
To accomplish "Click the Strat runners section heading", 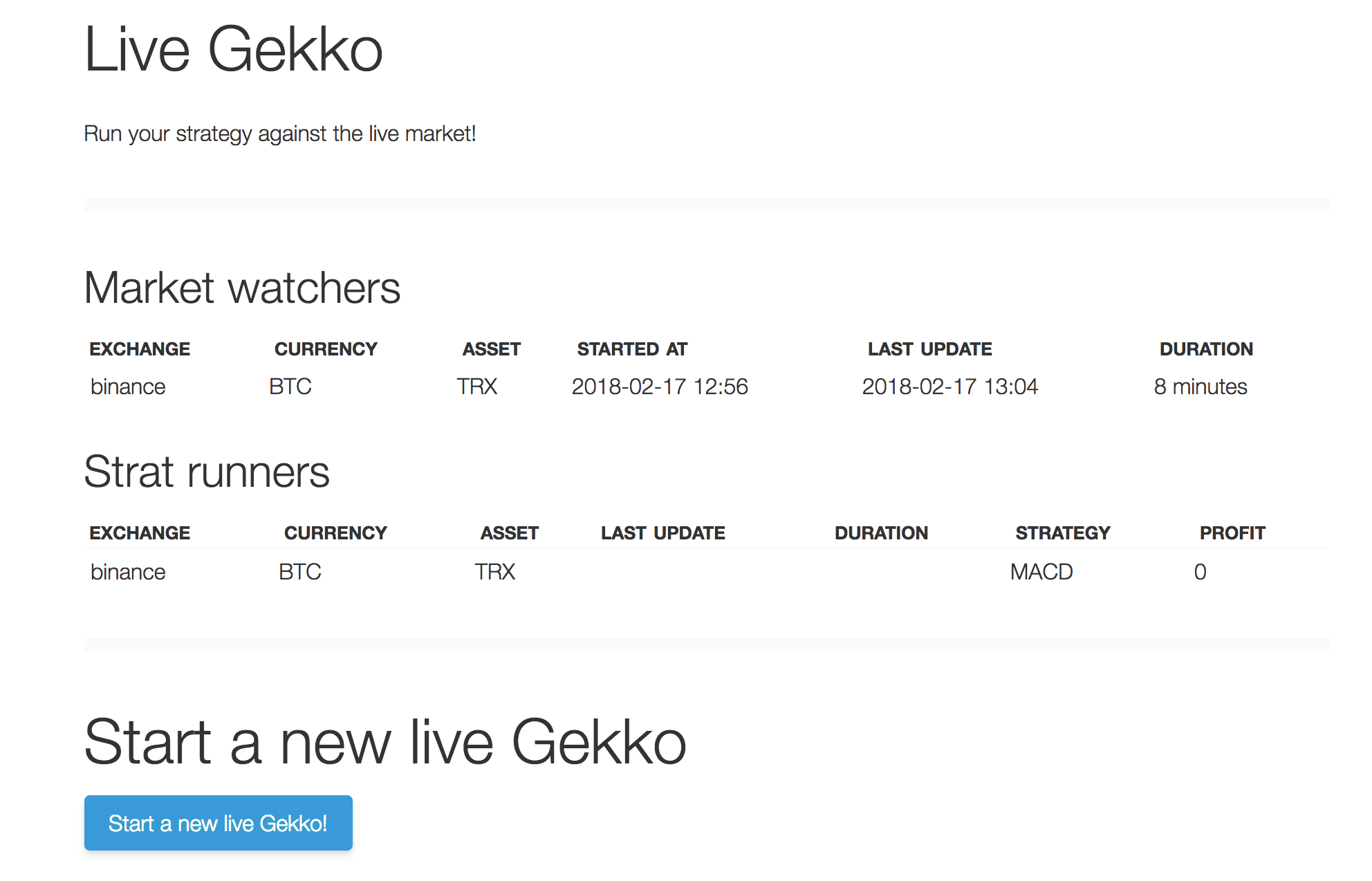I will click(207, 472).
